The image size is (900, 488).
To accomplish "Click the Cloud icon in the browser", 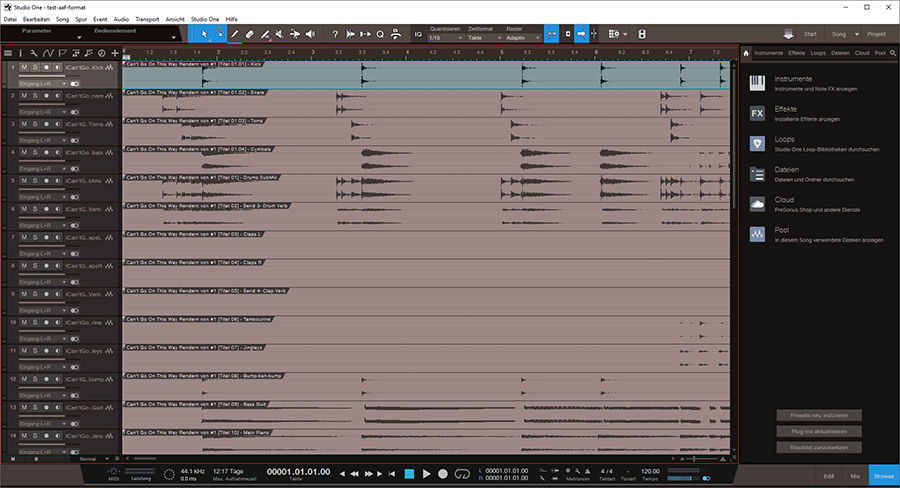I will coord(757,204).
